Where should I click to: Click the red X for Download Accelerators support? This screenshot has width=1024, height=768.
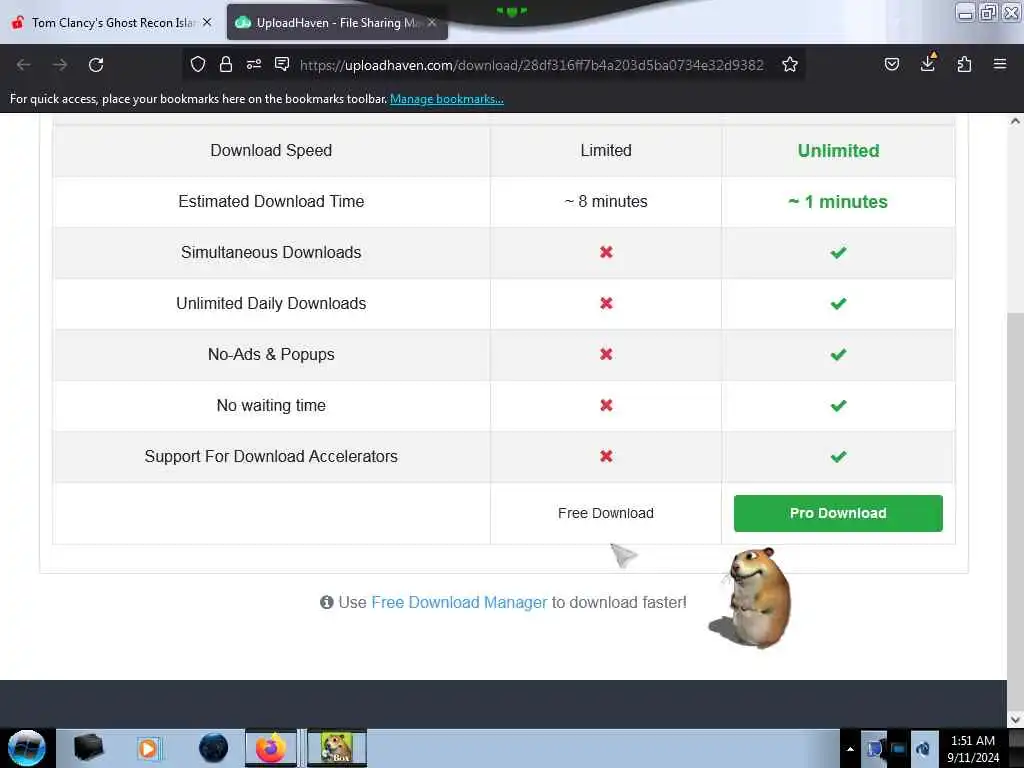tap(606, 456)
